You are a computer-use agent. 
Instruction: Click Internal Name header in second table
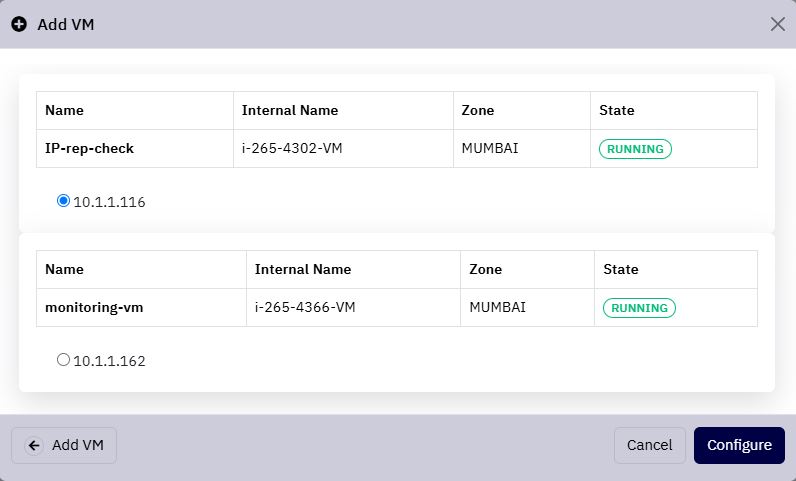[x=303, y=269]
